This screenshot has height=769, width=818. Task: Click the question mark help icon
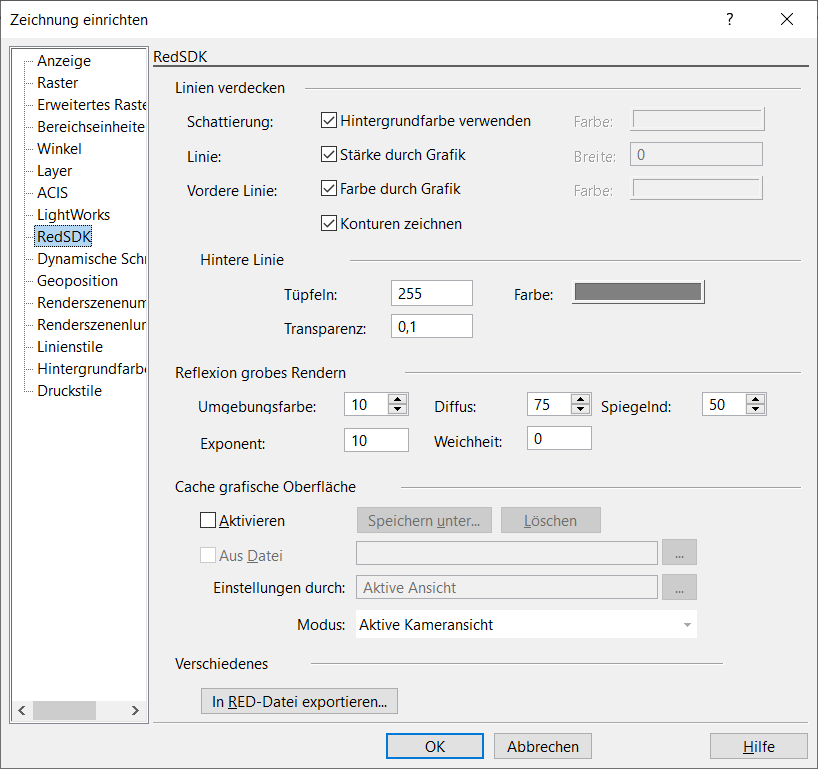click(x=730, y=19)
